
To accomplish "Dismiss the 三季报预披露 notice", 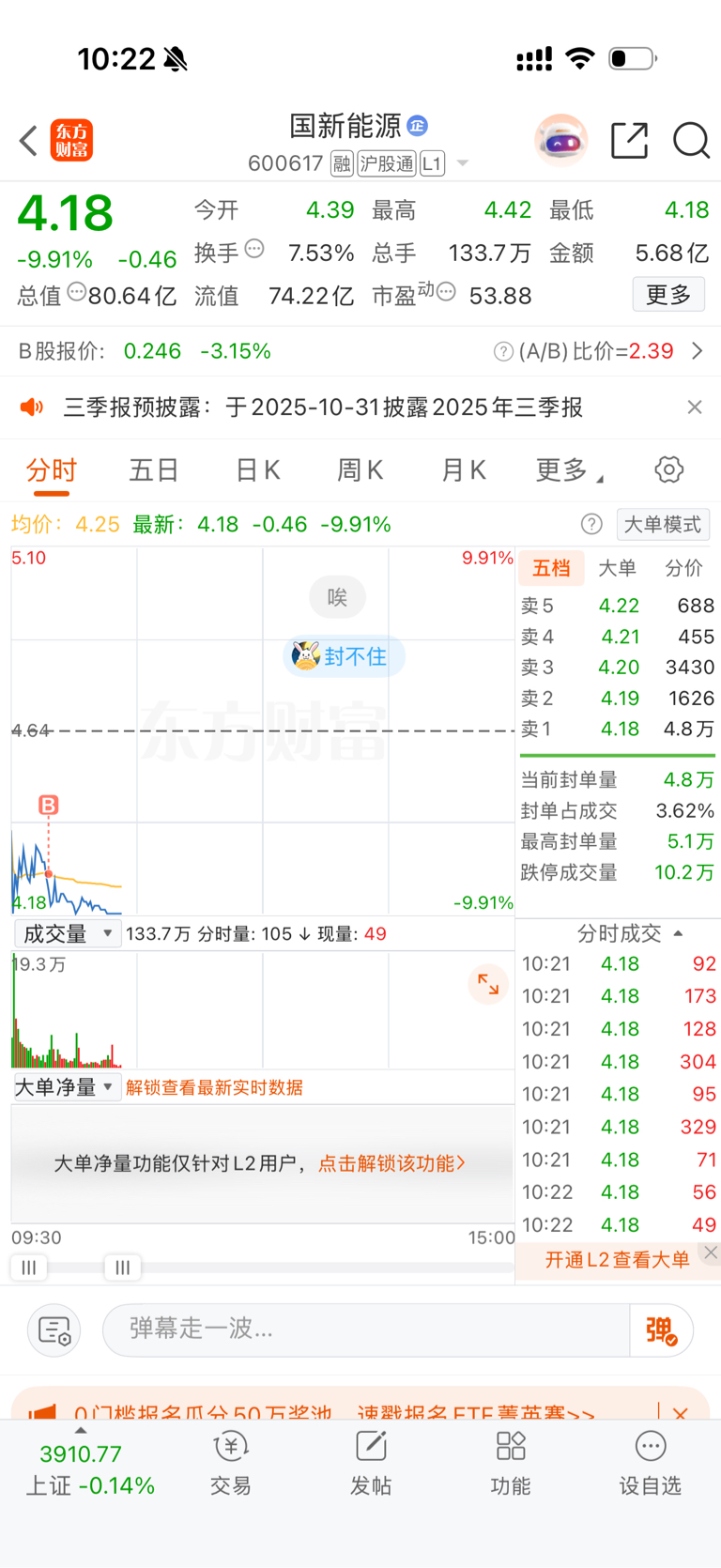I will 695,407.
